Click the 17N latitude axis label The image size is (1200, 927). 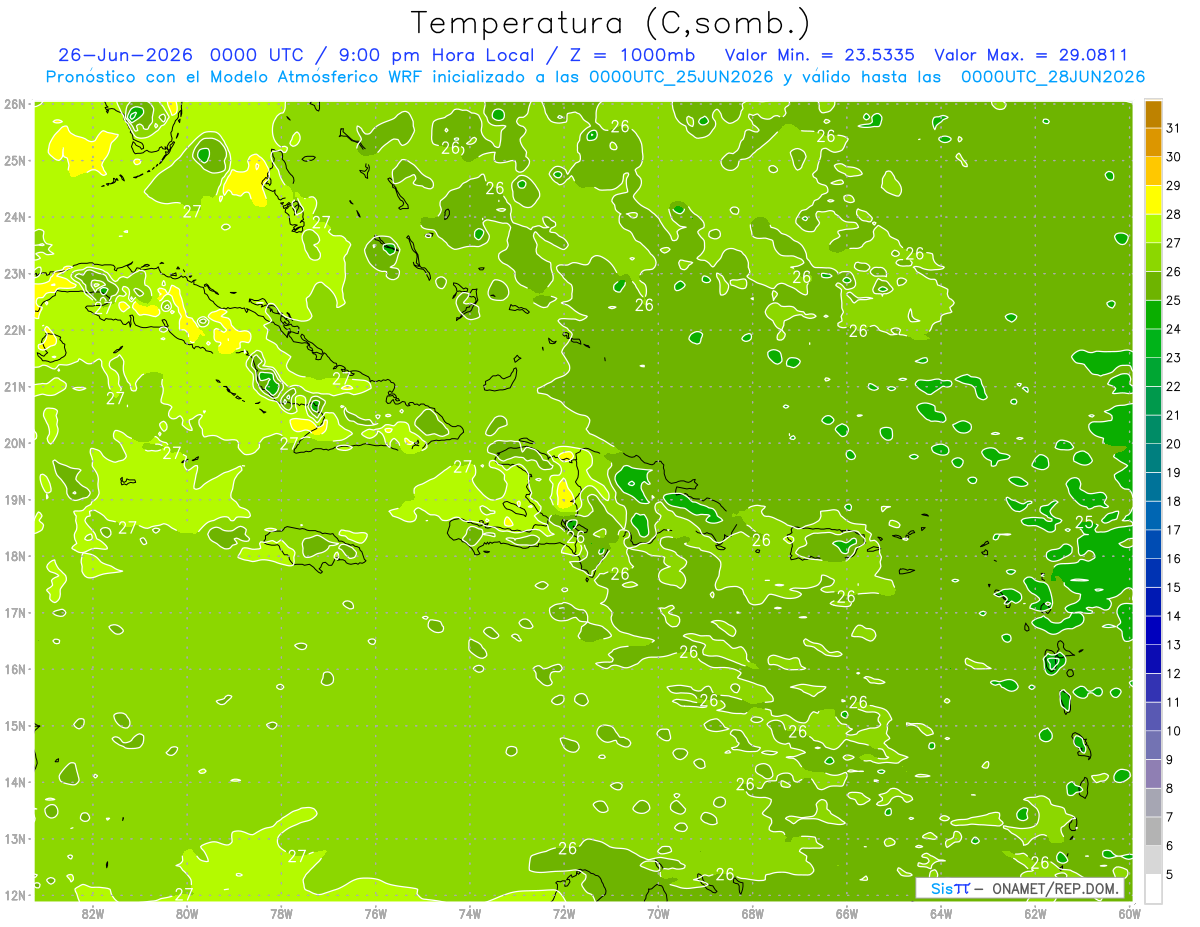15,612
